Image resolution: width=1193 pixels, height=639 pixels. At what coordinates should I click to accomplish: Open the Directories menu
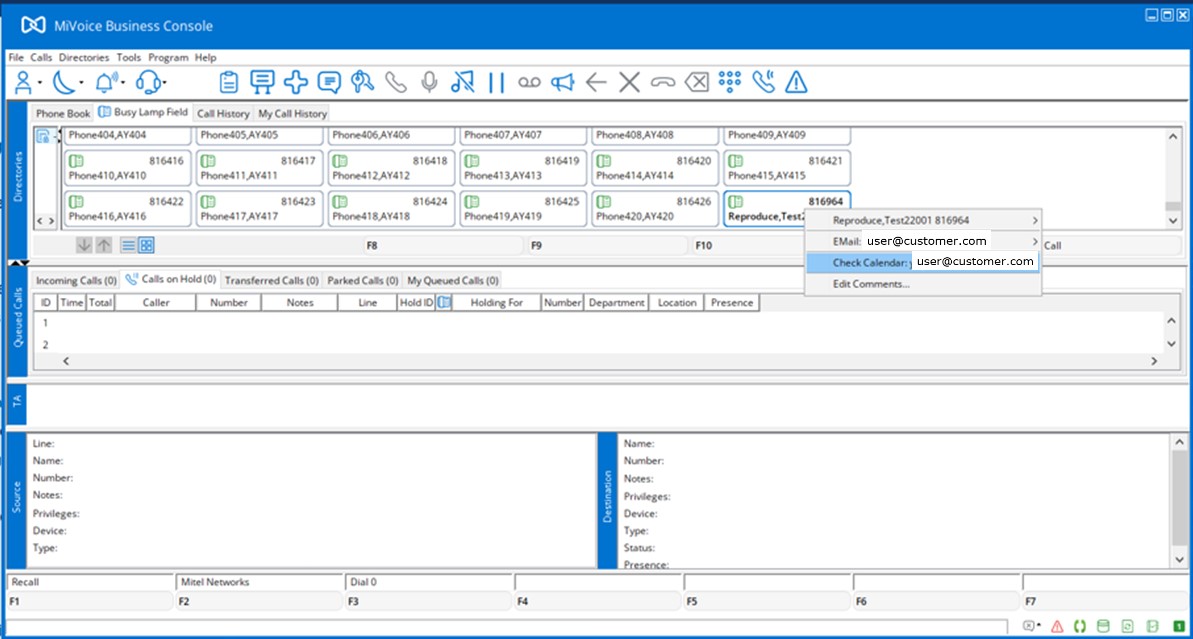[84, 57]
